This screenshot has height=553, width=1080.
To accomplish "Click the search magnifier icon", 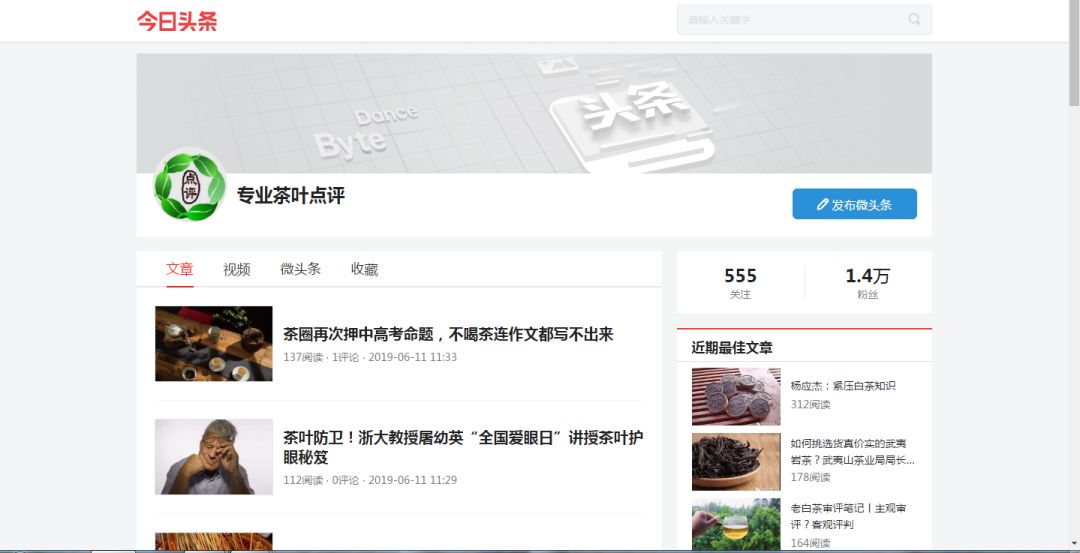I will pos(914,19).
